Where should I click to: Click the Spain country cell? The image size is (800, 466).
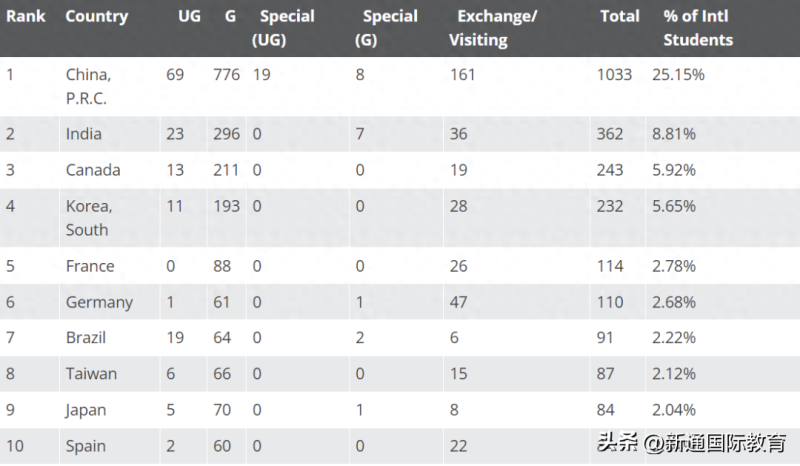(x=86, y=446)
